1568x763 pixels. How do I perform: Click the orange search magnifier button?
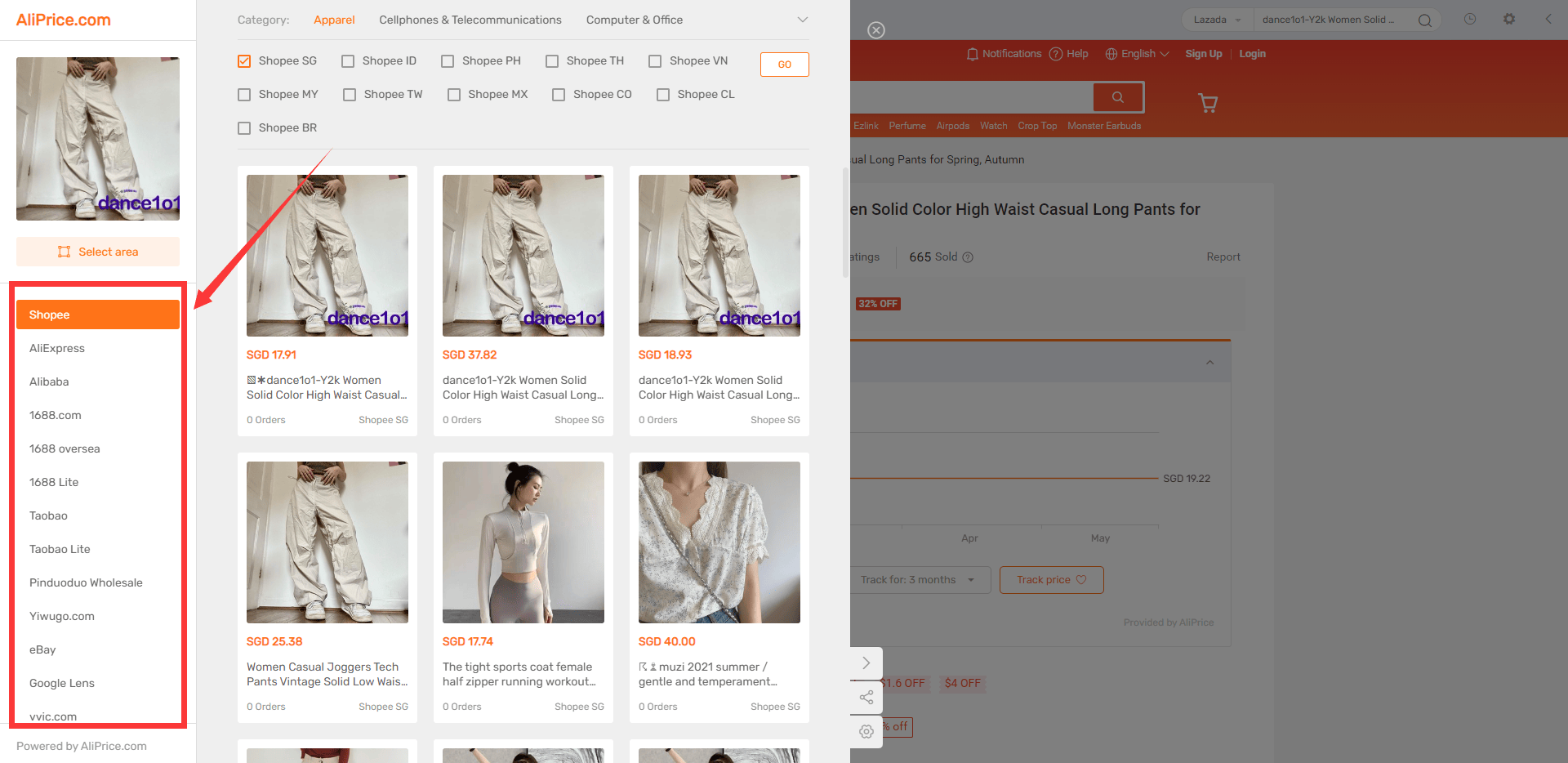click(x=1118, y=97)
